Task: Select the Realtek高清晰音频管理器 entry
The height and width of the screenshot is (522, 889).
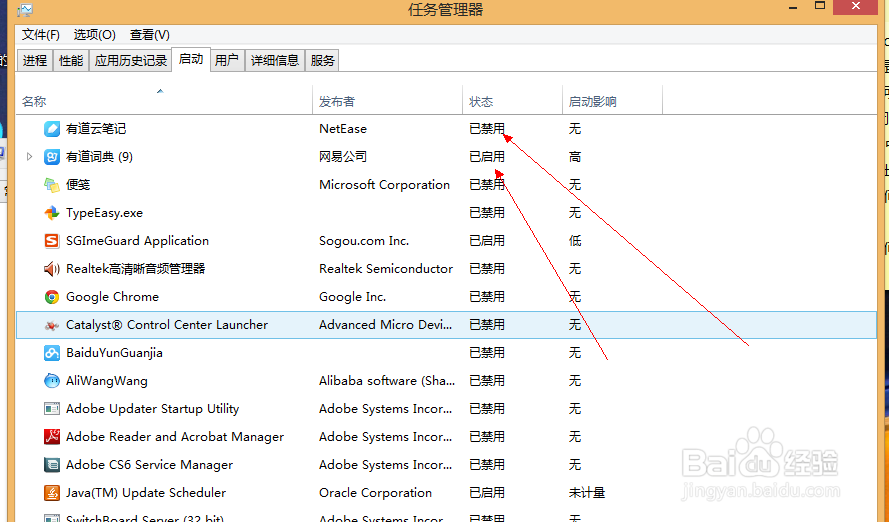Action: [x=136, y=269]
